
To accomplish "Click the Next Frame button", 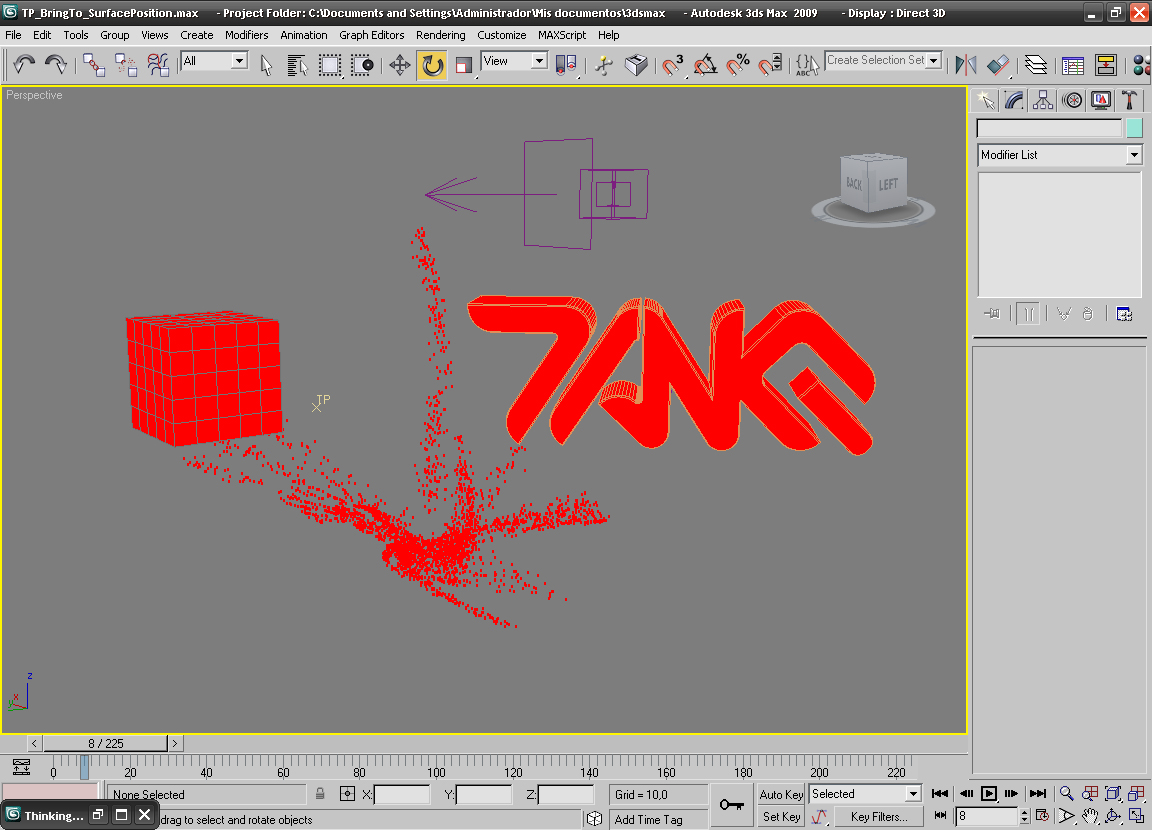I will click(x=1012, y=793).
